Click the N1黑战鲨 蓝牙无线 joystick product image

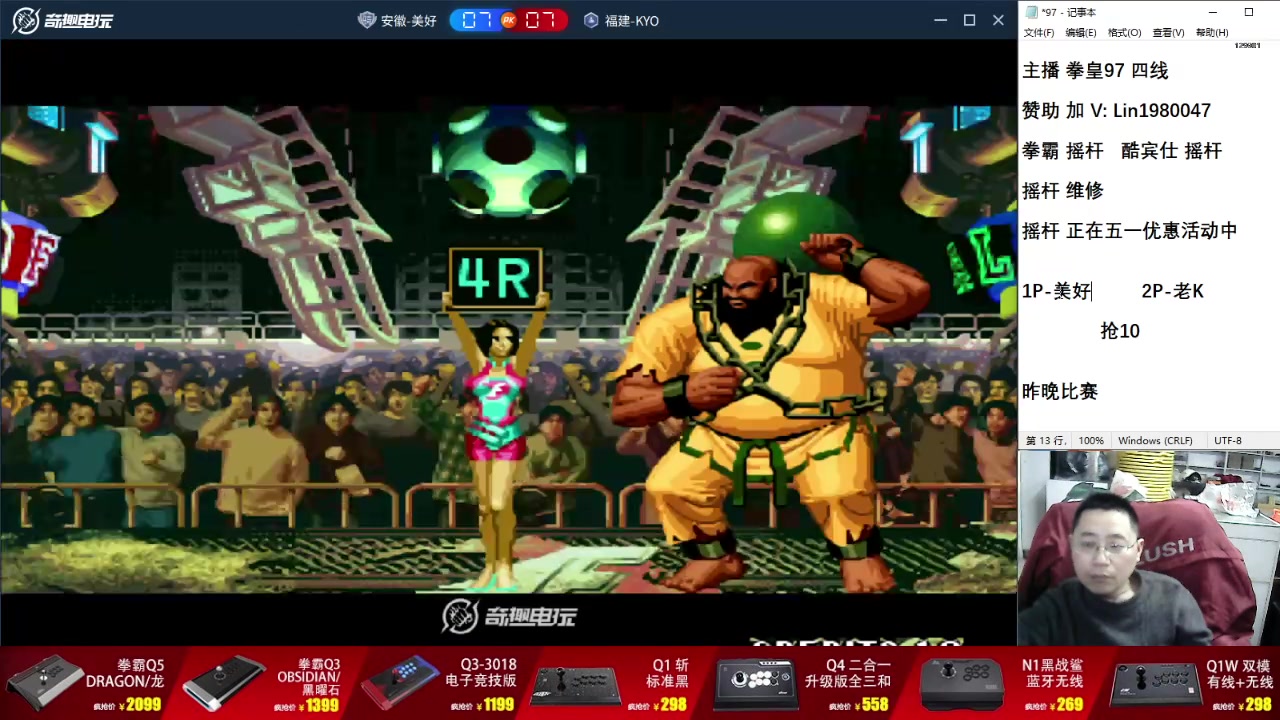961,683
